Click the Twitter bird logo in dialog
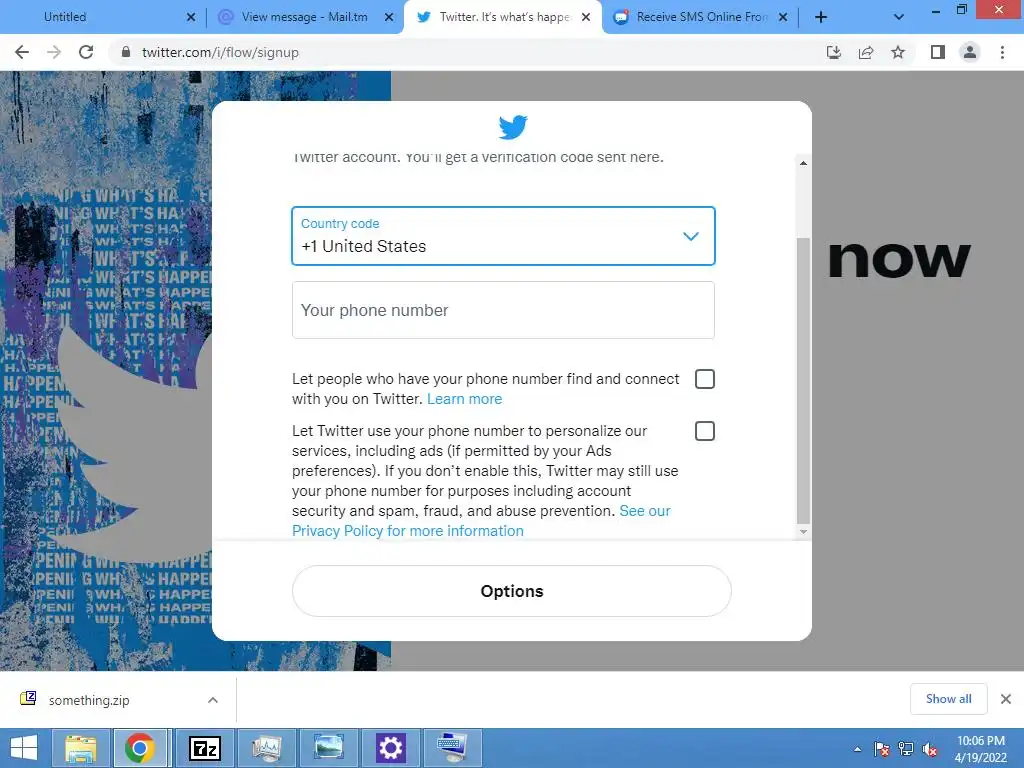 [x=513, y=127]
